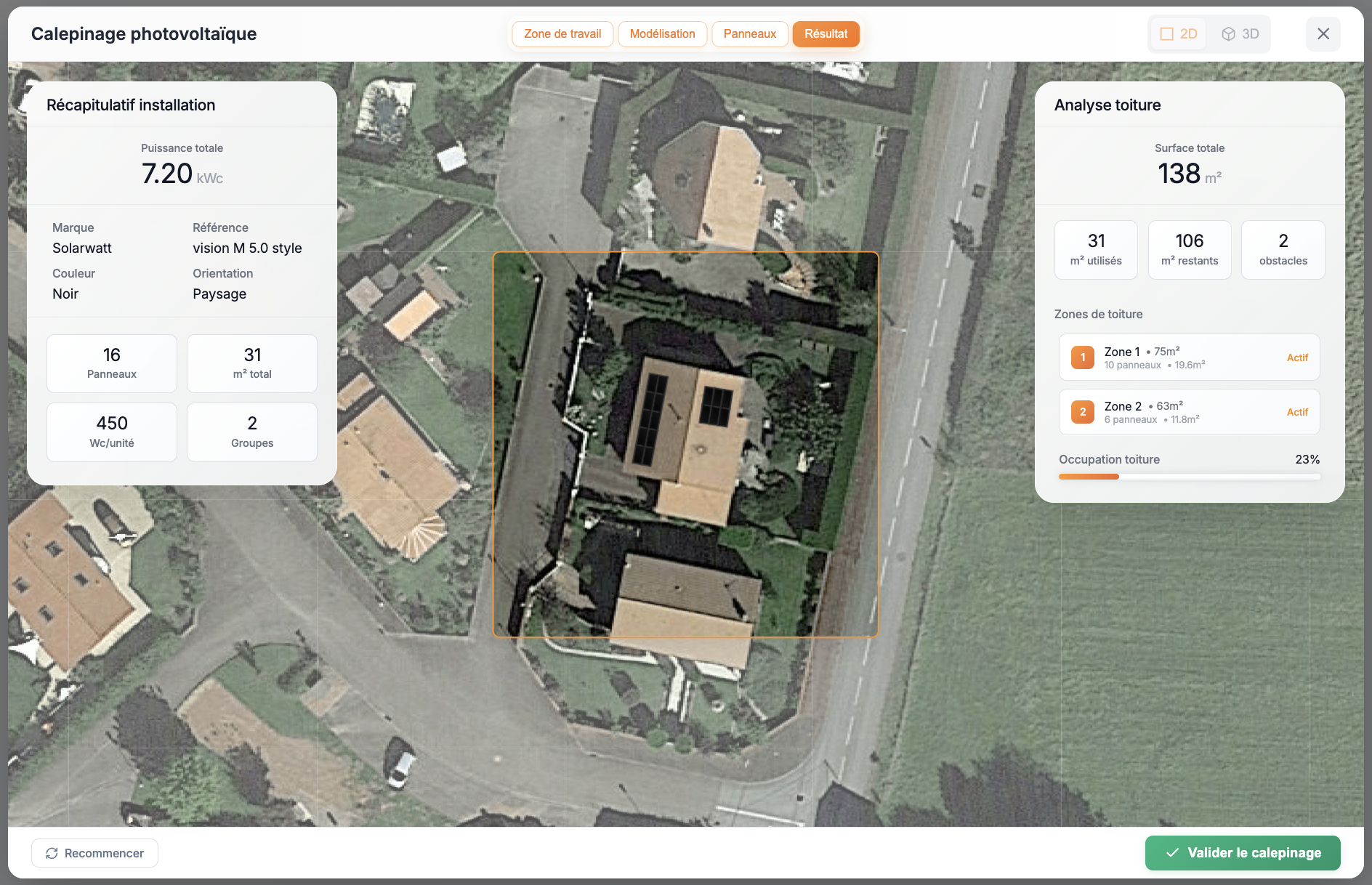Select the 450 Wc/unité stat card
This screenshot has height=885, width=1372.
tap(112, 432)
